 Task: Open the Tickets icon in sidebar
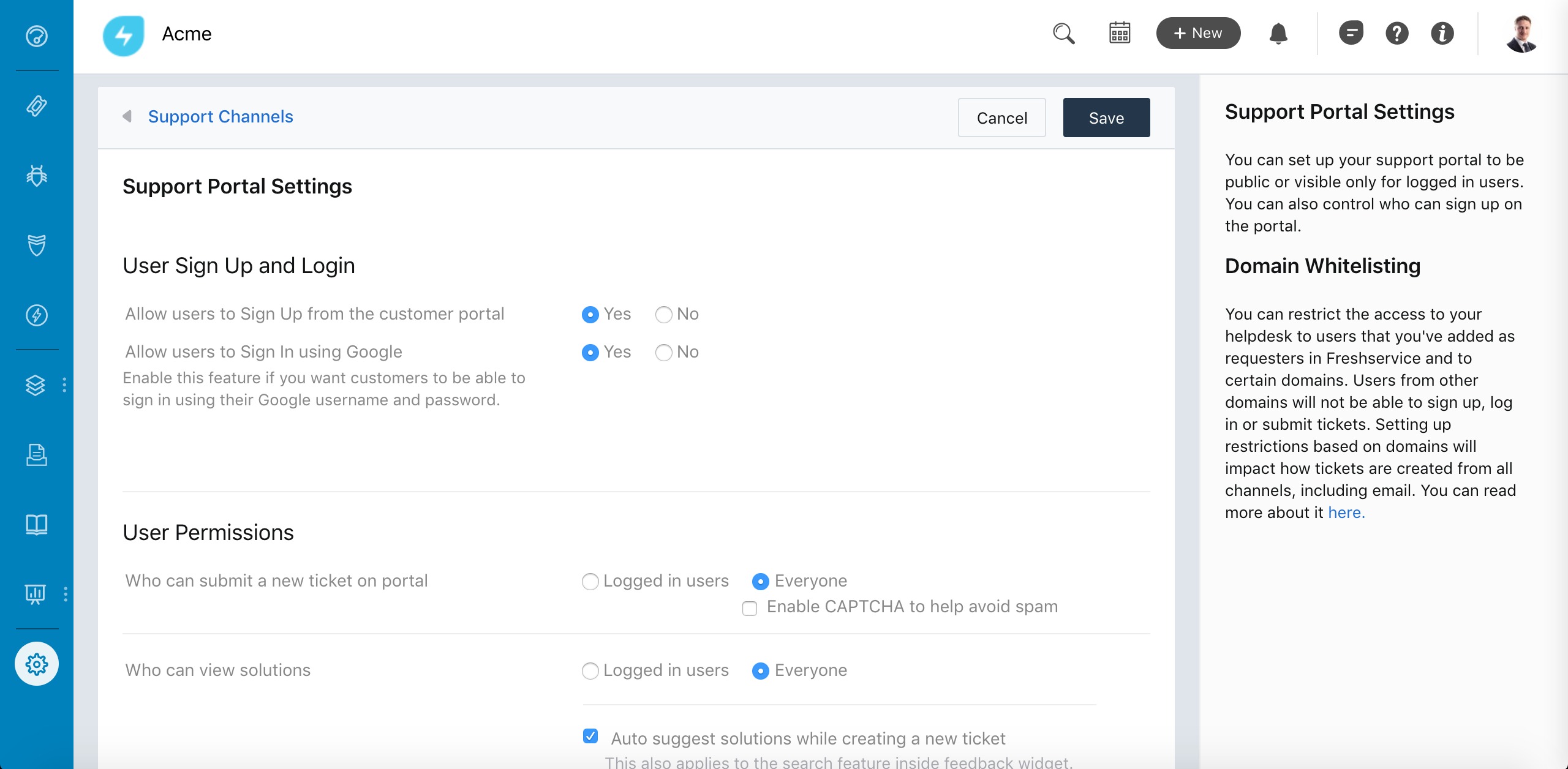pyautogui.click(x=37, y=106)
